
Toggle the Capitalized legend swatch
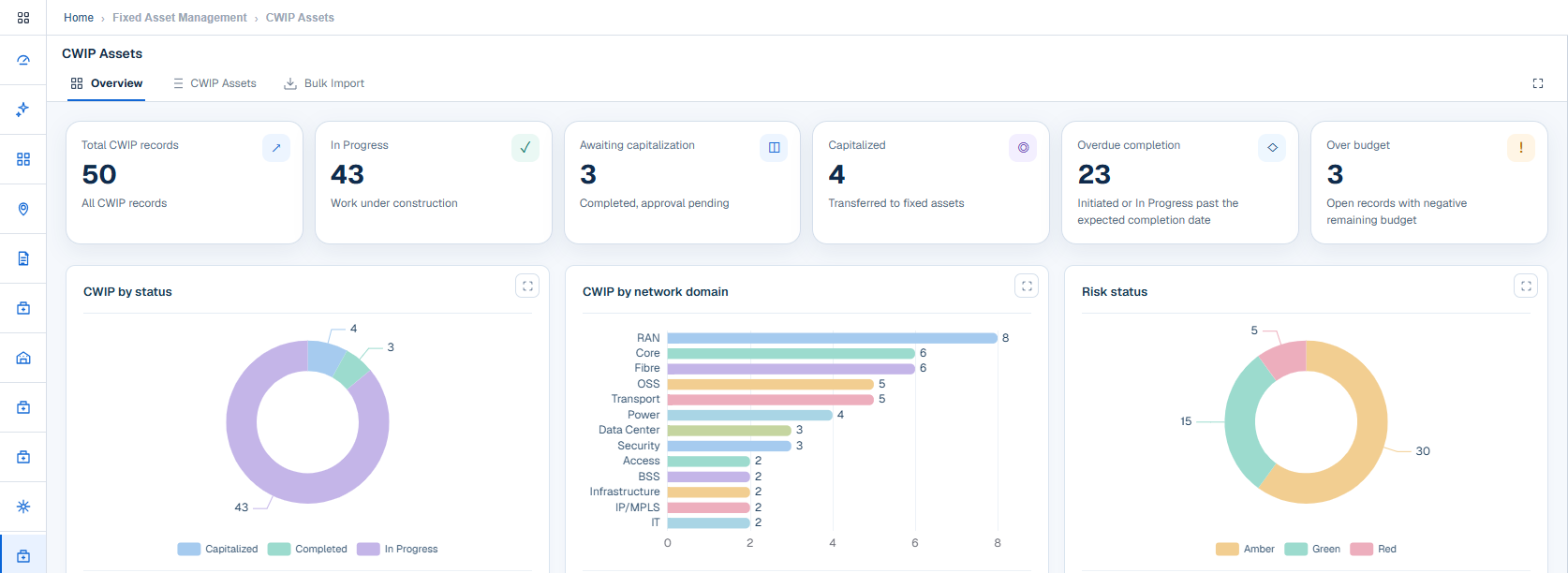point(189,550)
